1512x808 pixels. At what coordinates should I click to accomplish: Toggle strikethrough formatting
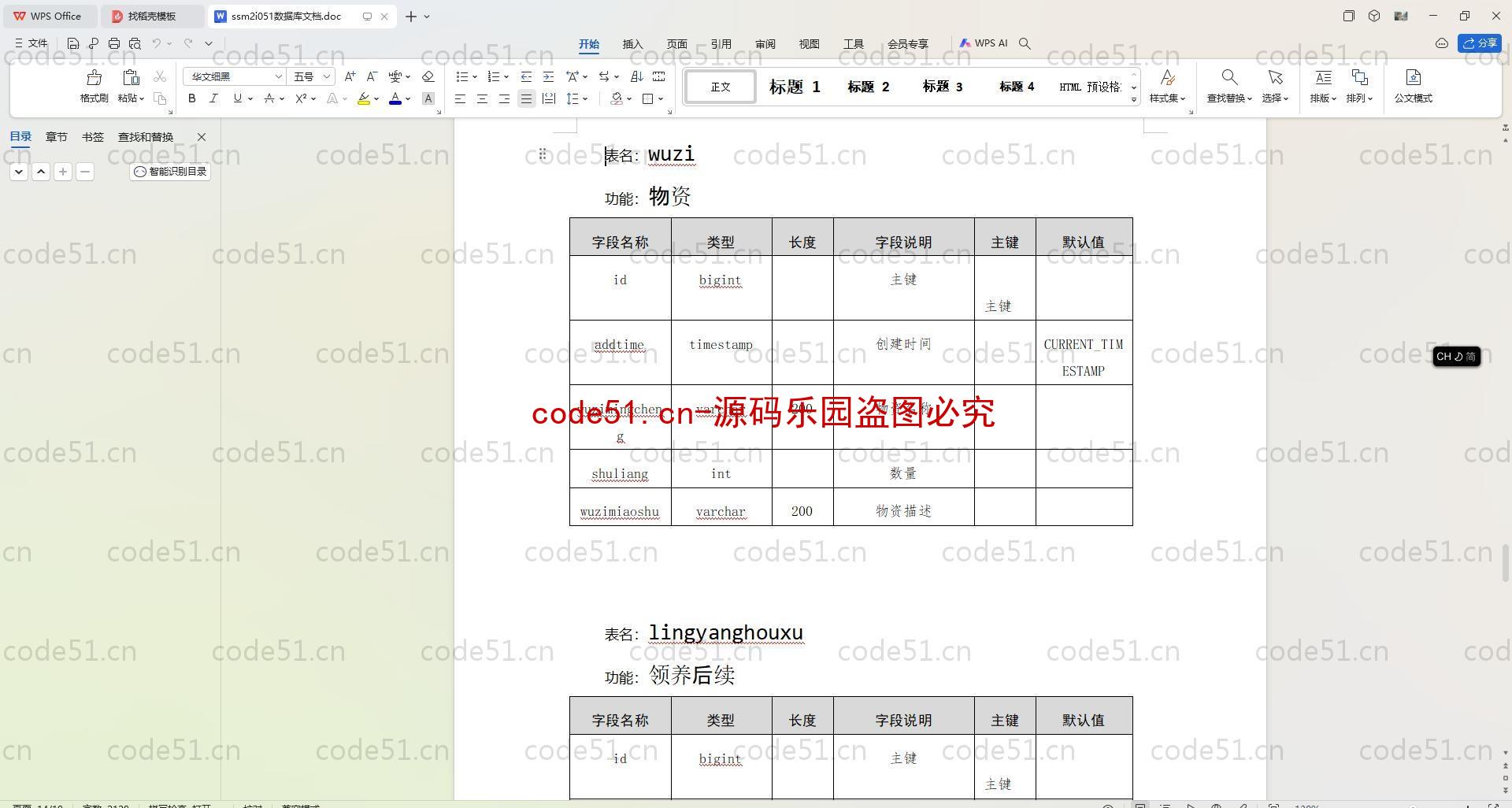point(269,98)
